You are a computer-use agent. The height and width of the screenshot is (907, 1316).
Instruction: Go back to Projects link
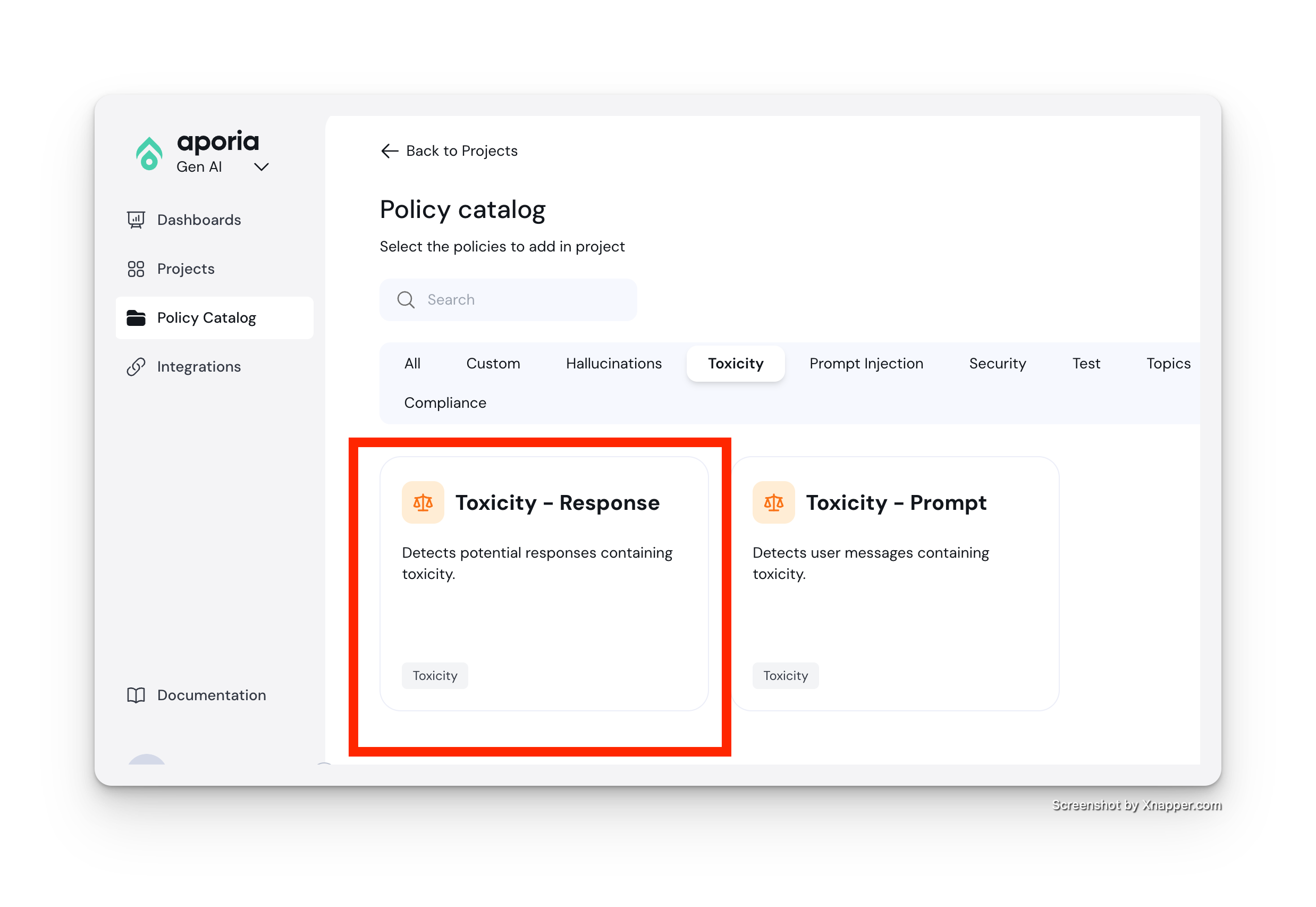pyautogui.click(x=461, y=150)
